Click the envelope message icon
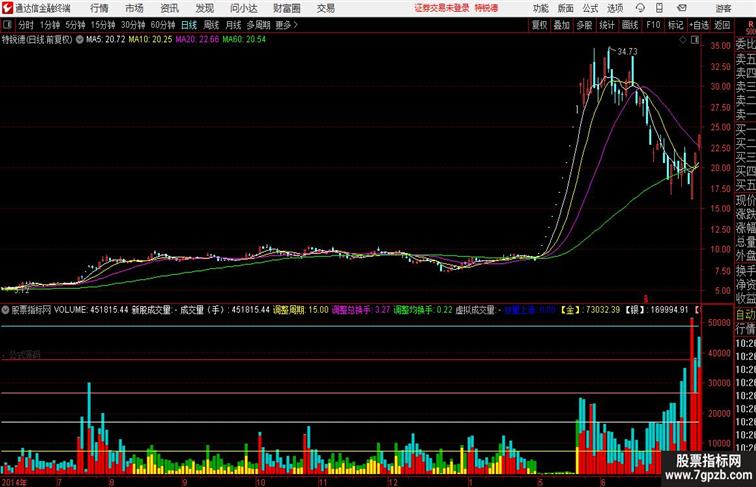Screen dimensions: 756x487 682,8
